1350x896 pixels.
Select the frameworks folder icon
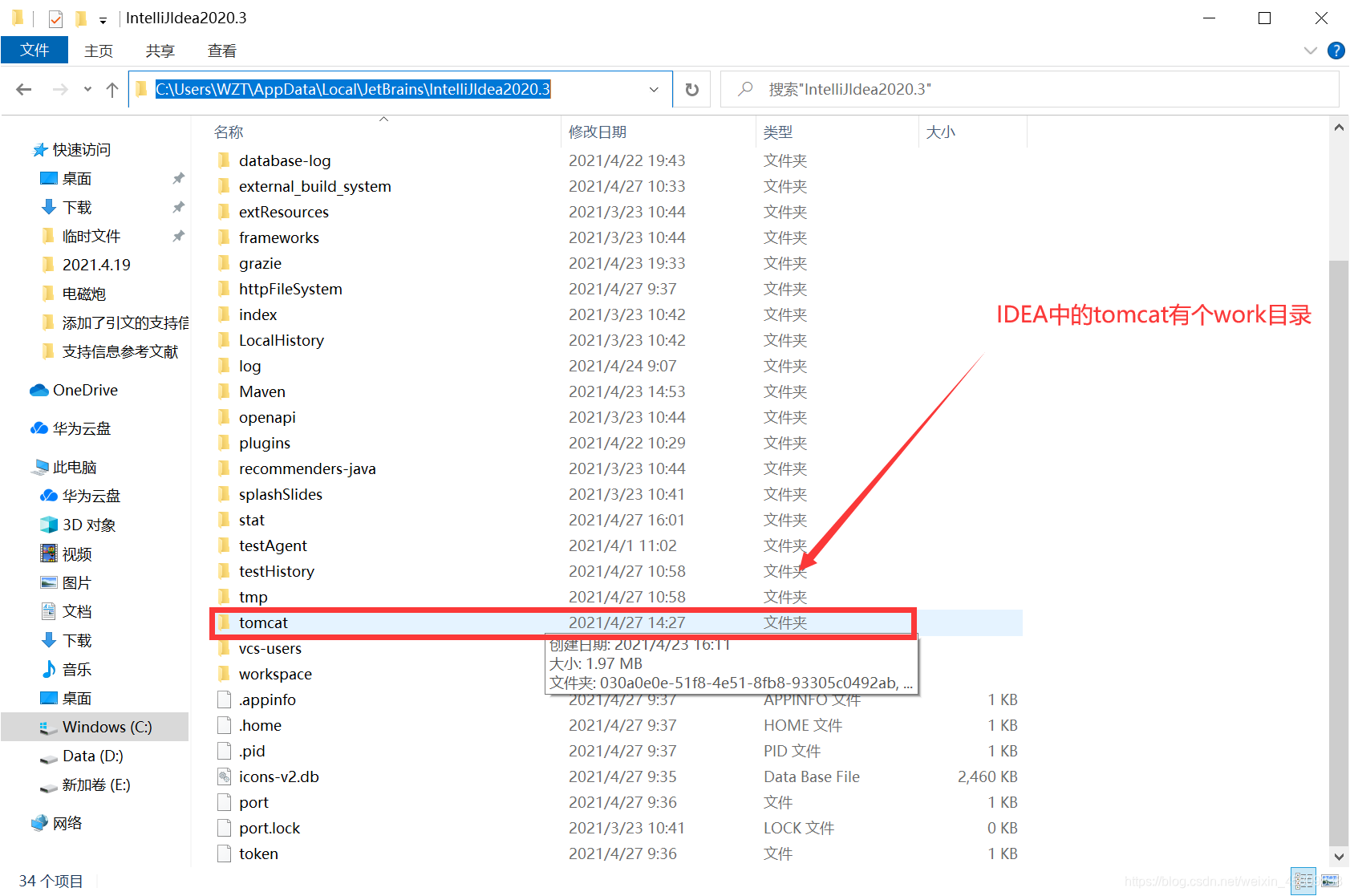coord(224,237)
